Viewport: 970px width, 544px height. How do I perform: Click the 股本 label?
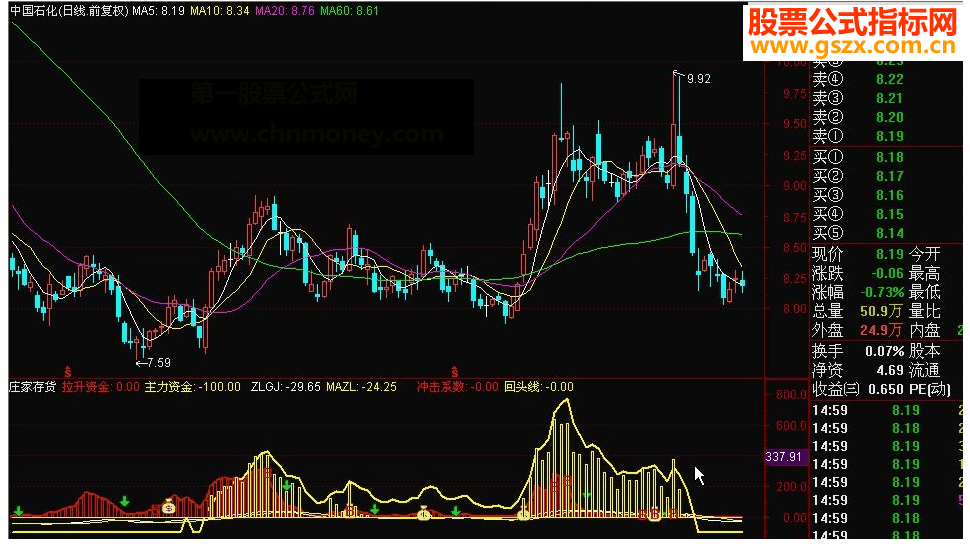tap(925, 352)
